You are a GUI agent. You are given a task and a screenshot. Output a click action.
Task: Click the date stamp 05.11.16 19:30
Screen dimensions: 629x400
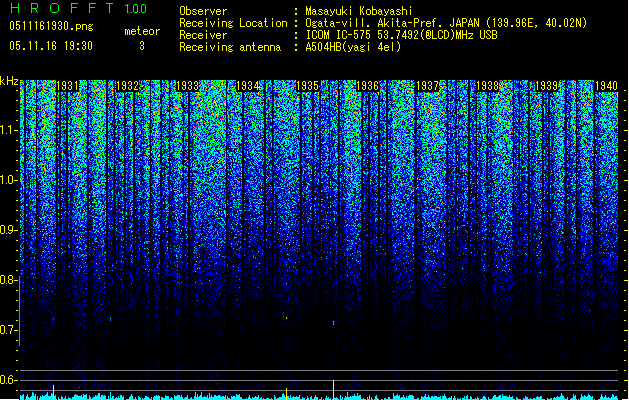coord(51,46)
